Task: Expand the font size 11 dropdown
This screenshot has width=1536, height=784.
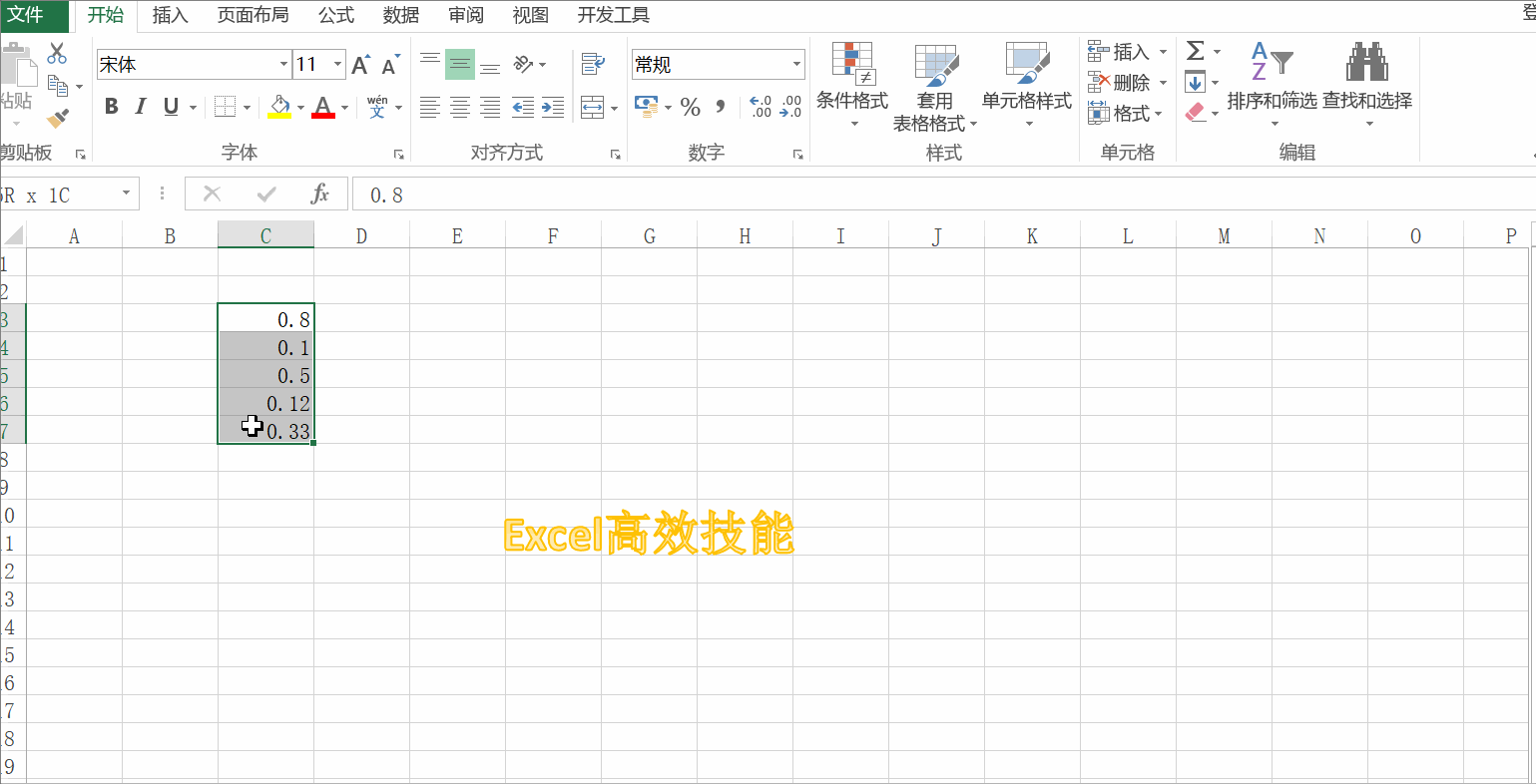Action: pyautogui.click(x=337, y=65)
